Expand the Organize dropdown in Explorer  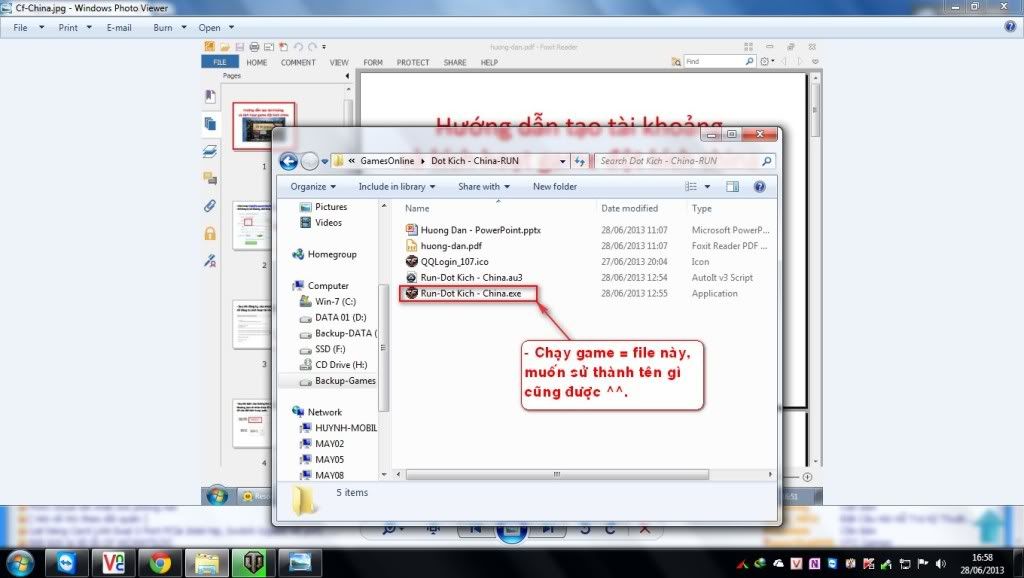(x=314, y=187)
